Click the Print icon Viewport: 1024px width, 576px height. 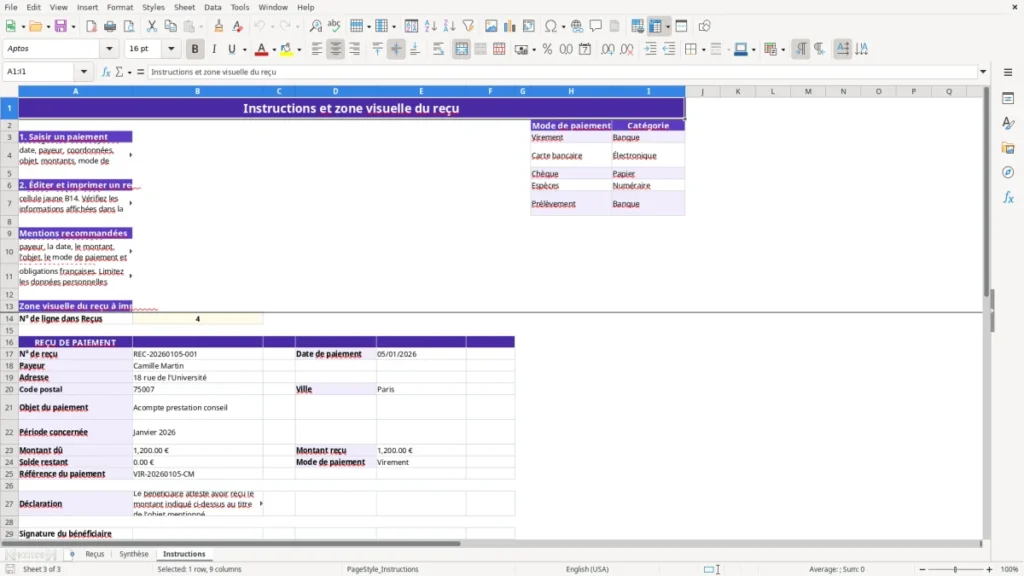(110, 26)
